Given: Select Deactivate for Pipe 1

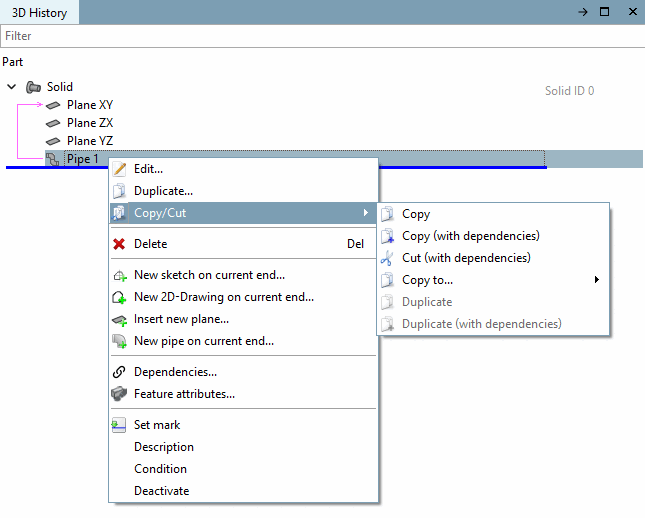Looking at the screenshot, I should coord(244,491).
